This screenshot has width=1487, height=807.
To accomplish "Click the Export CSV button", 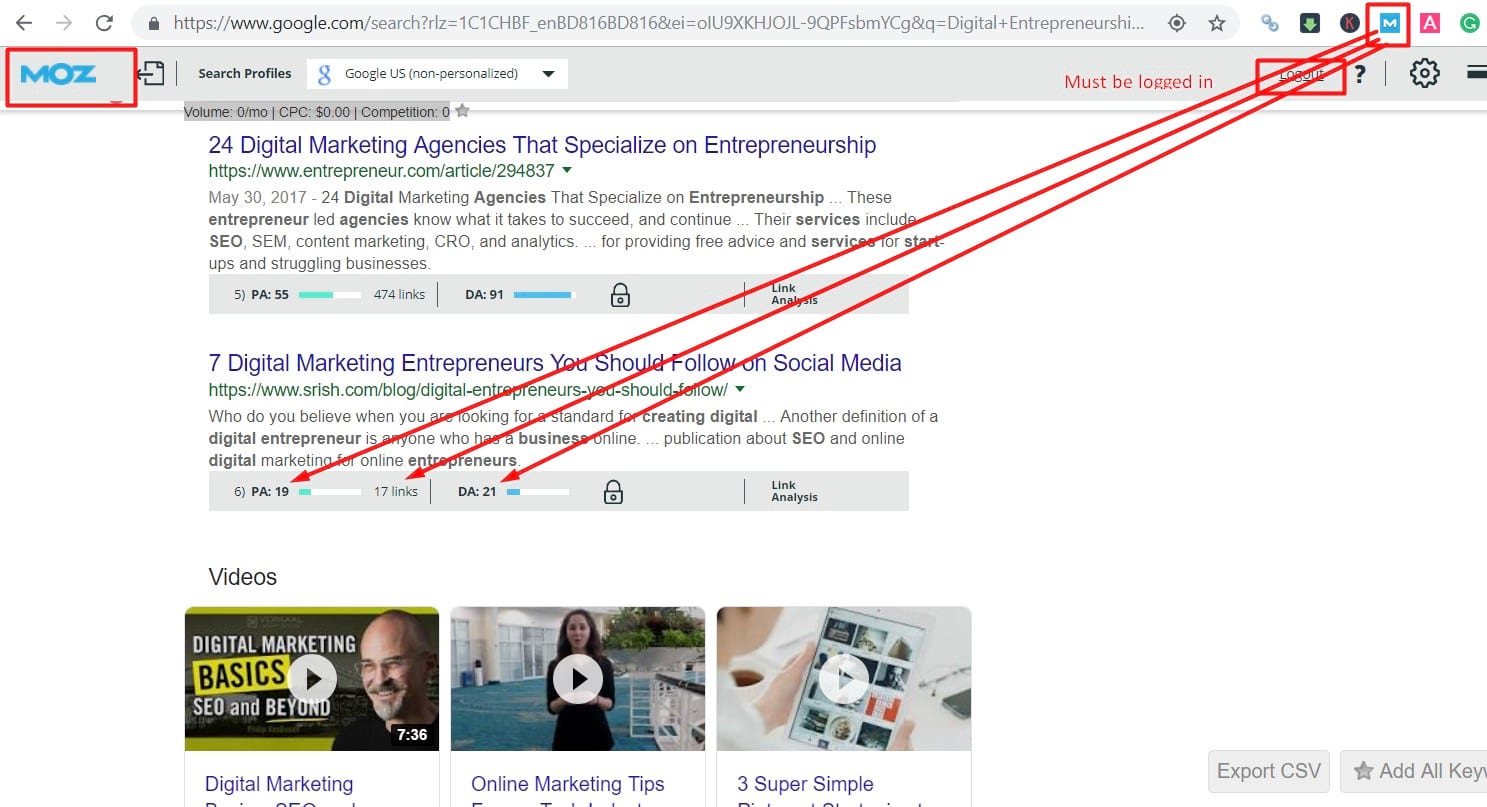I will [x=1268, y=771].
